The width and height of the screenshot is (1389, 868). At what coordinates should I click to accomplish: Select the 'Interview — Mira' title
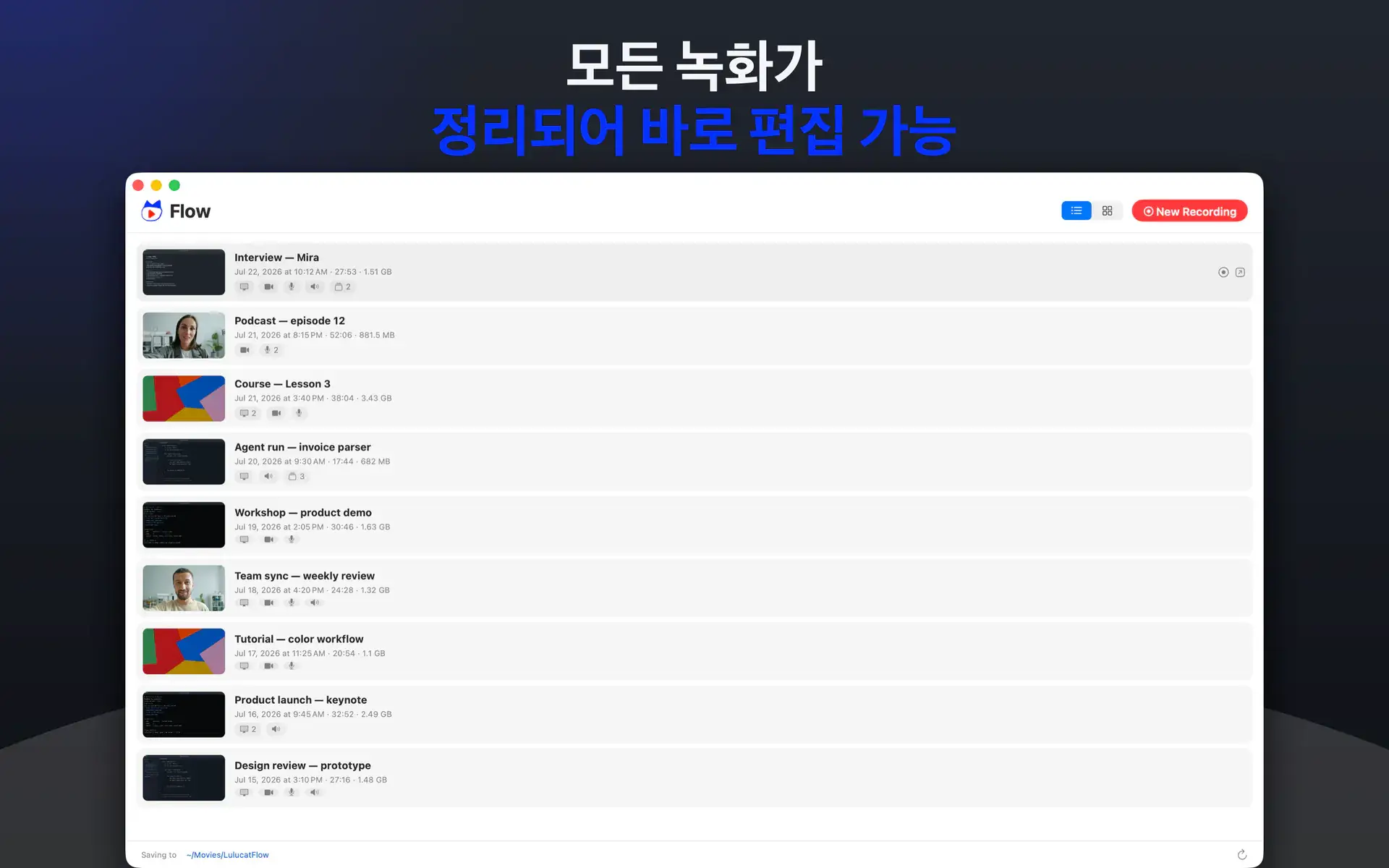(276, 258)
